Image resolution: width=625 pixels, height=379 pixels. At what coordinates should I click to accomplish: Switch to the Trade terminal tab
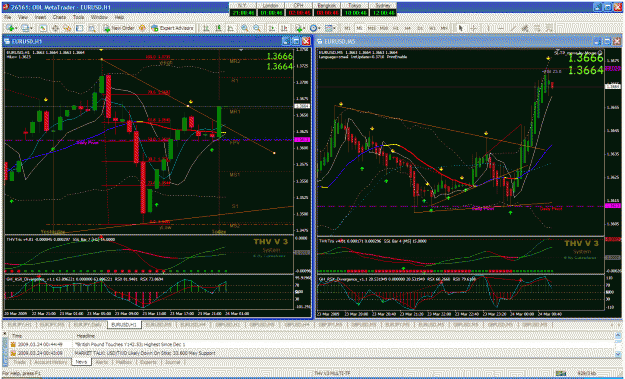tap(20, 362)
